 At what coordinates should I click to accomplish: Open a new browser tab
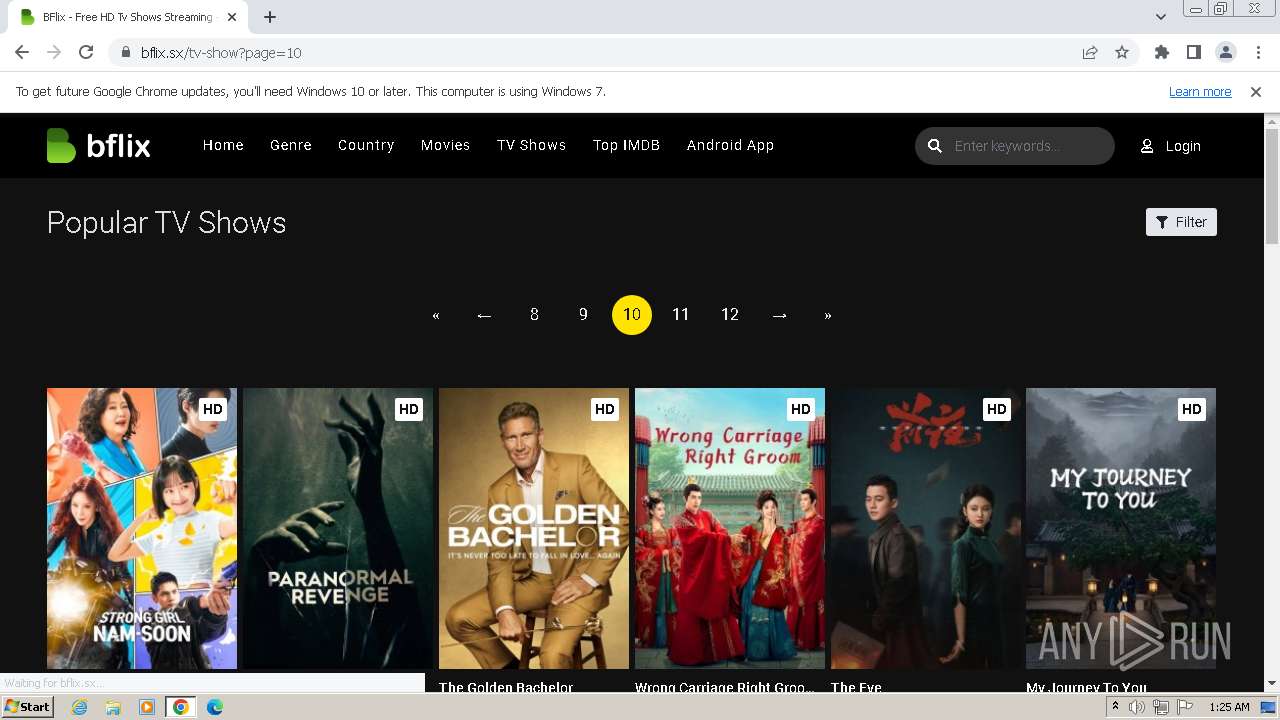tap(270, 17)
